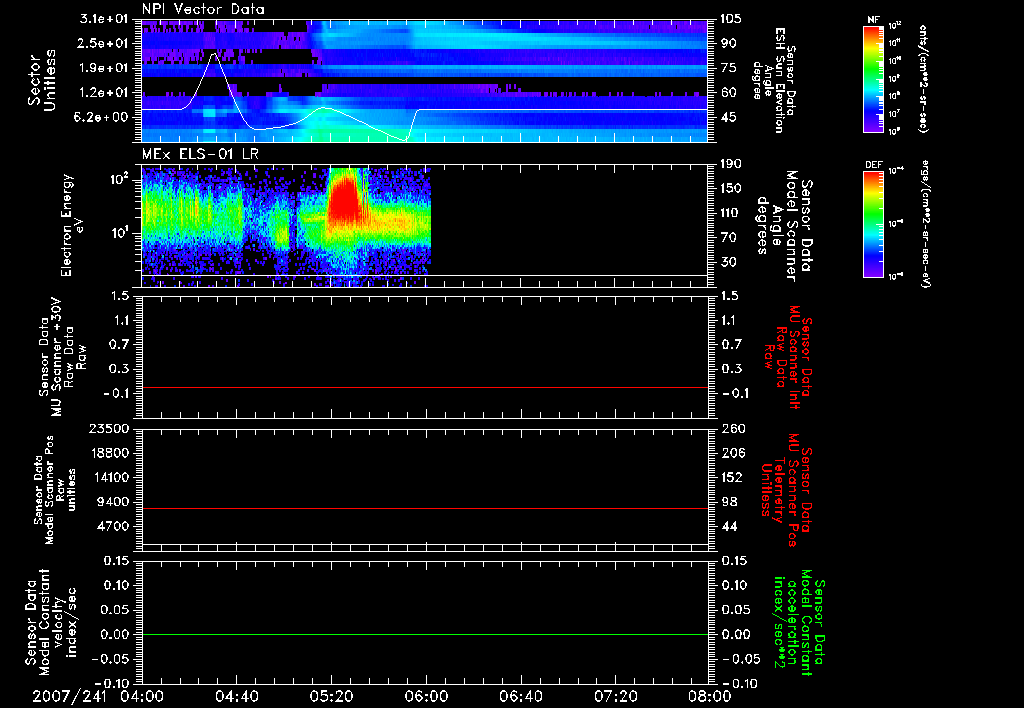
Task: Select the 'NPI Vector Data' panel title
Action: (203, 9)
